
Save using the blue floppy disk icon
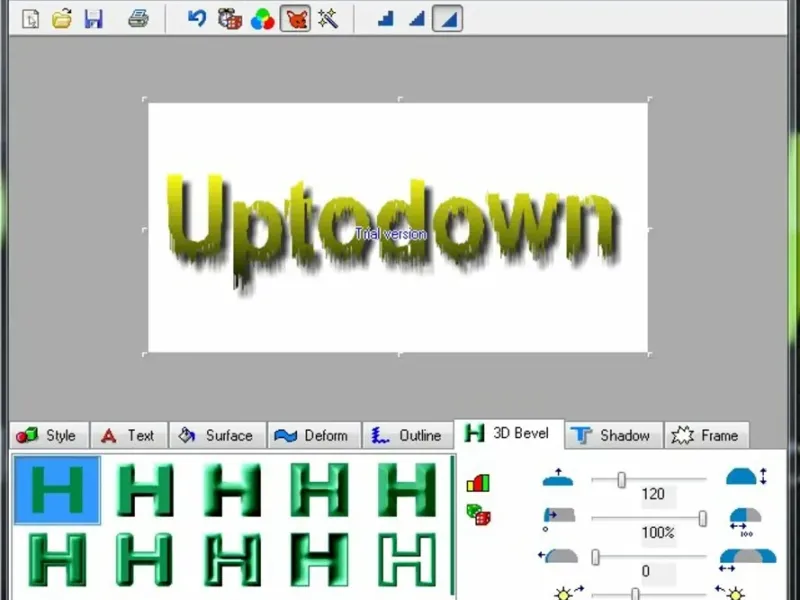coord(93,19)
